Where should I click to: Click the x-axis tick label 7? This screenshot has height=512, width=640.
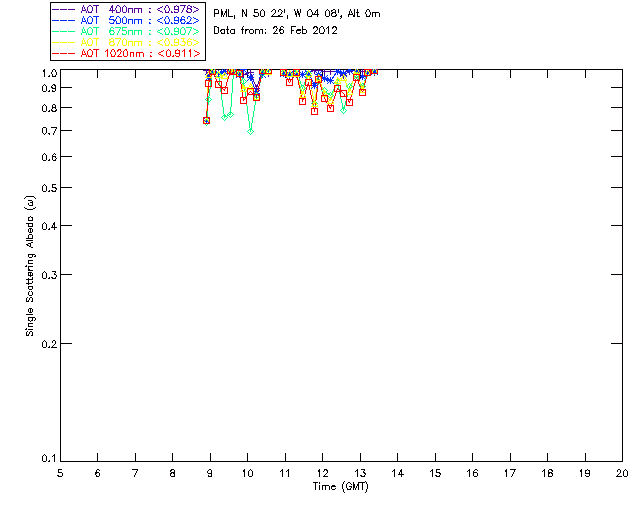click(x=135, y=473)
